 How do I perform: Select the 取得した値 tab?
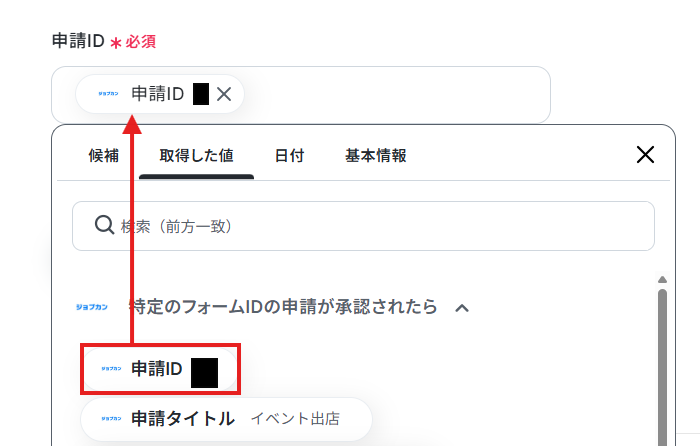tap(196, 156)
